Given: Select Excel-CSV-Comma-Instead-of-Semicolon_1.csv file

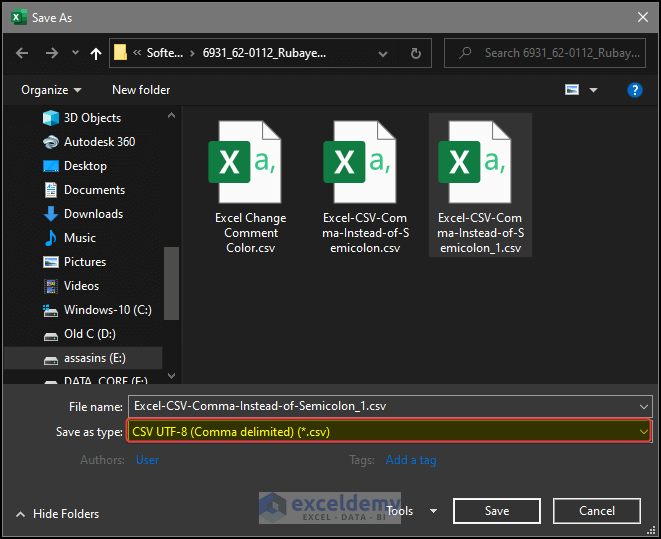Looking at the screenshot, I should [x=480, y=185].
